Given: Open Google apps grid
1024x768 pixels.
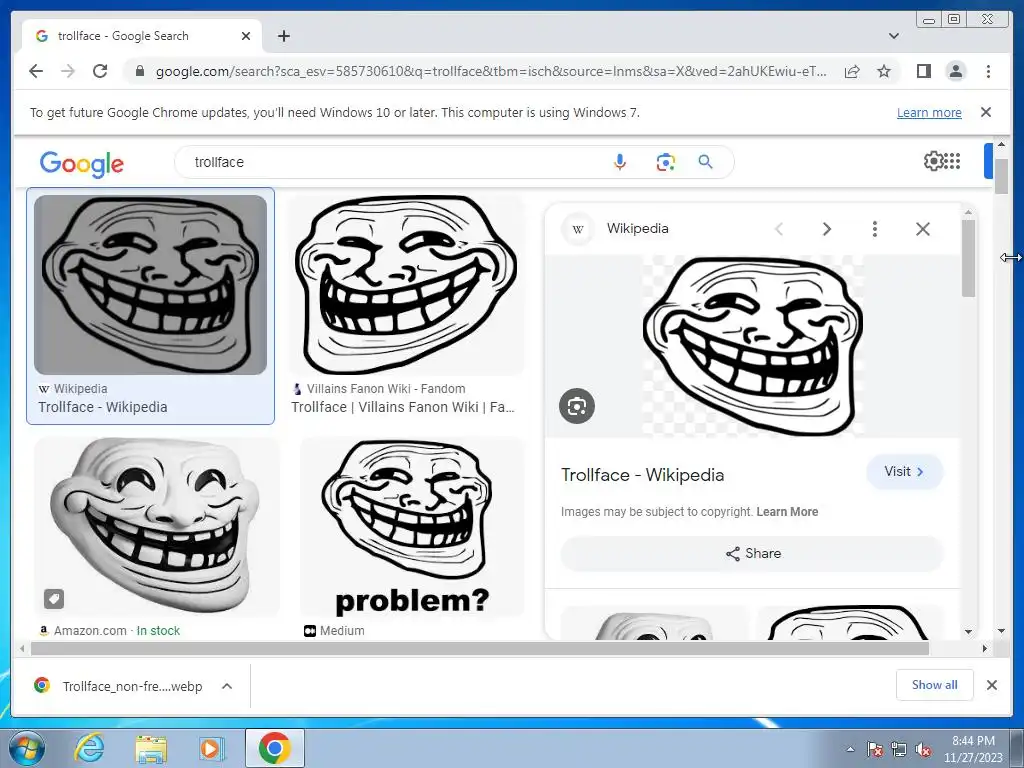Looking at the screenshot, I should (952, 161).
